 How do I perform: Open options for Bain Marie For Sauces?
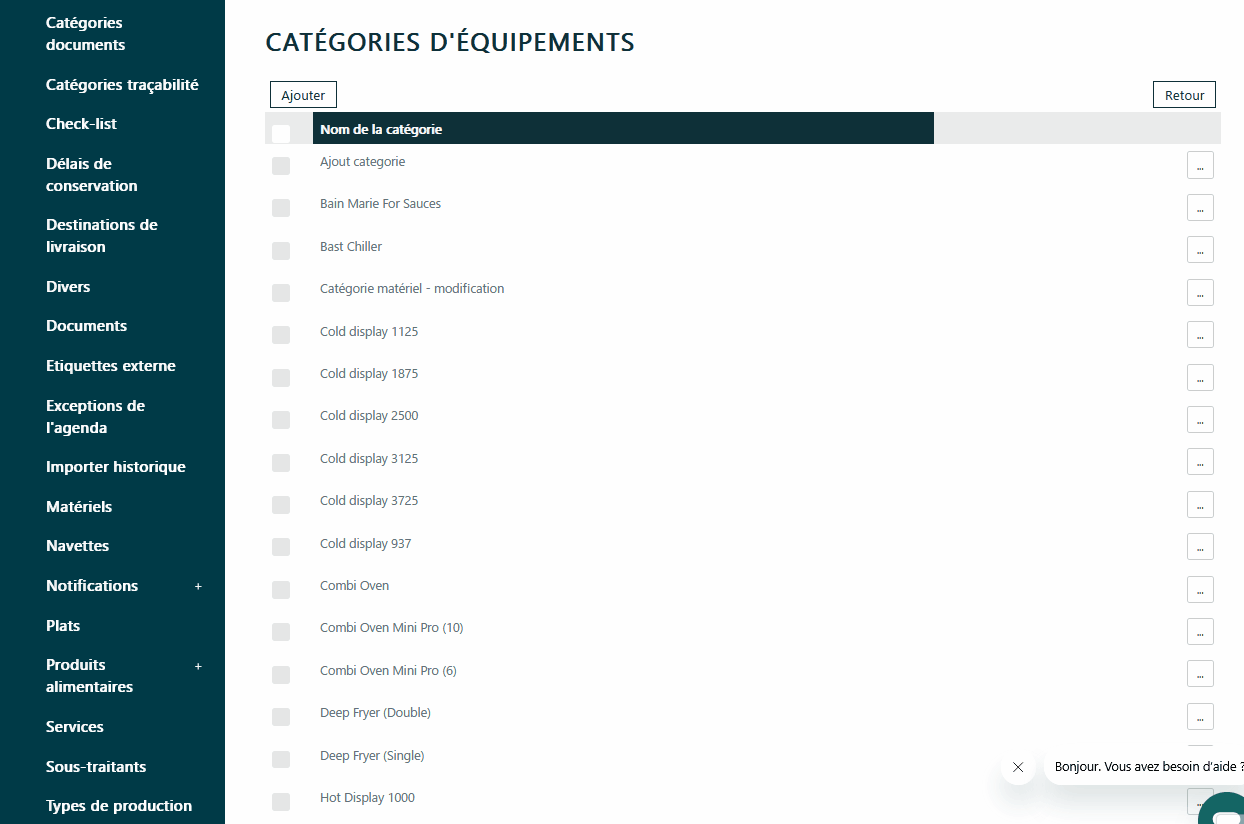[1199, 207]
